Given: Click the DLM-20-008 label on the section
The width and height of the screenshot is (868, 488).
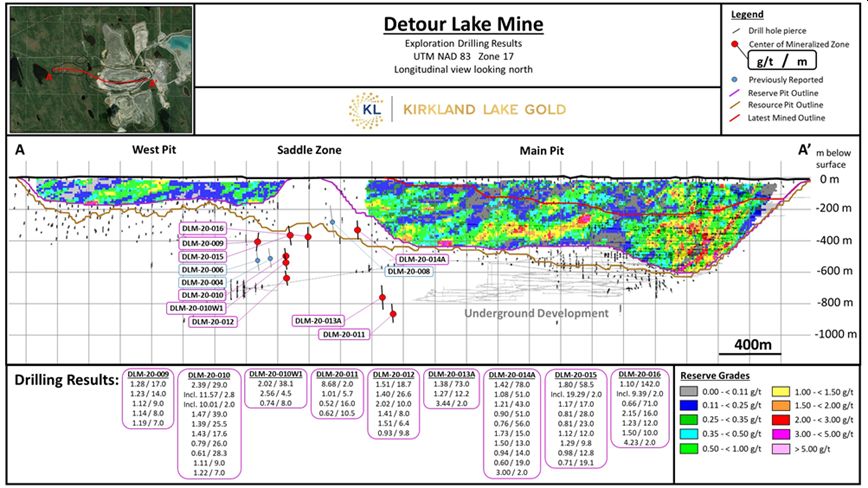Looking at the screenshot, I should [x=409, y=272].
